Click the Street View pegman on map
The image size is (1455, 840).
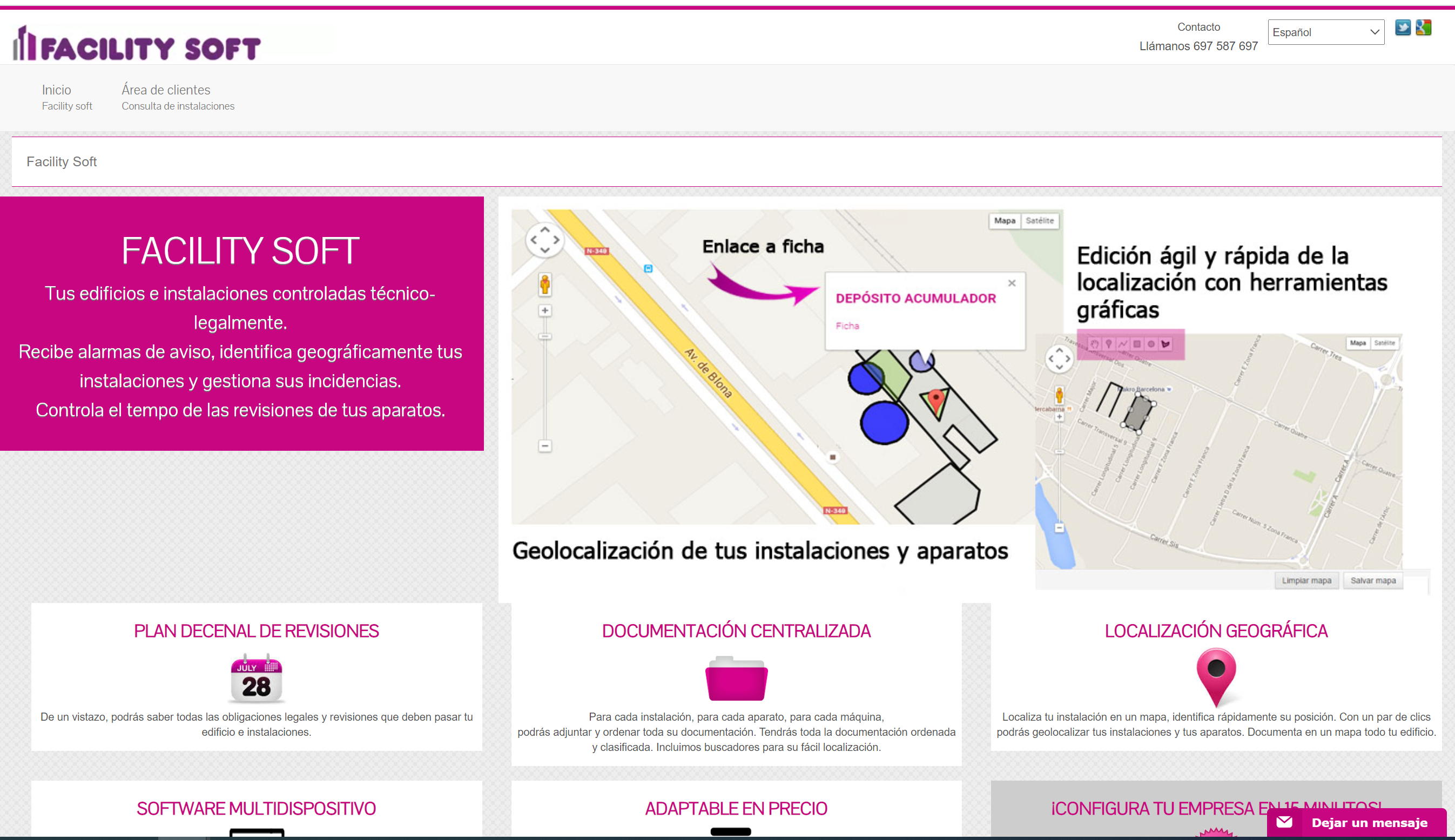click(x=544, y=284)
